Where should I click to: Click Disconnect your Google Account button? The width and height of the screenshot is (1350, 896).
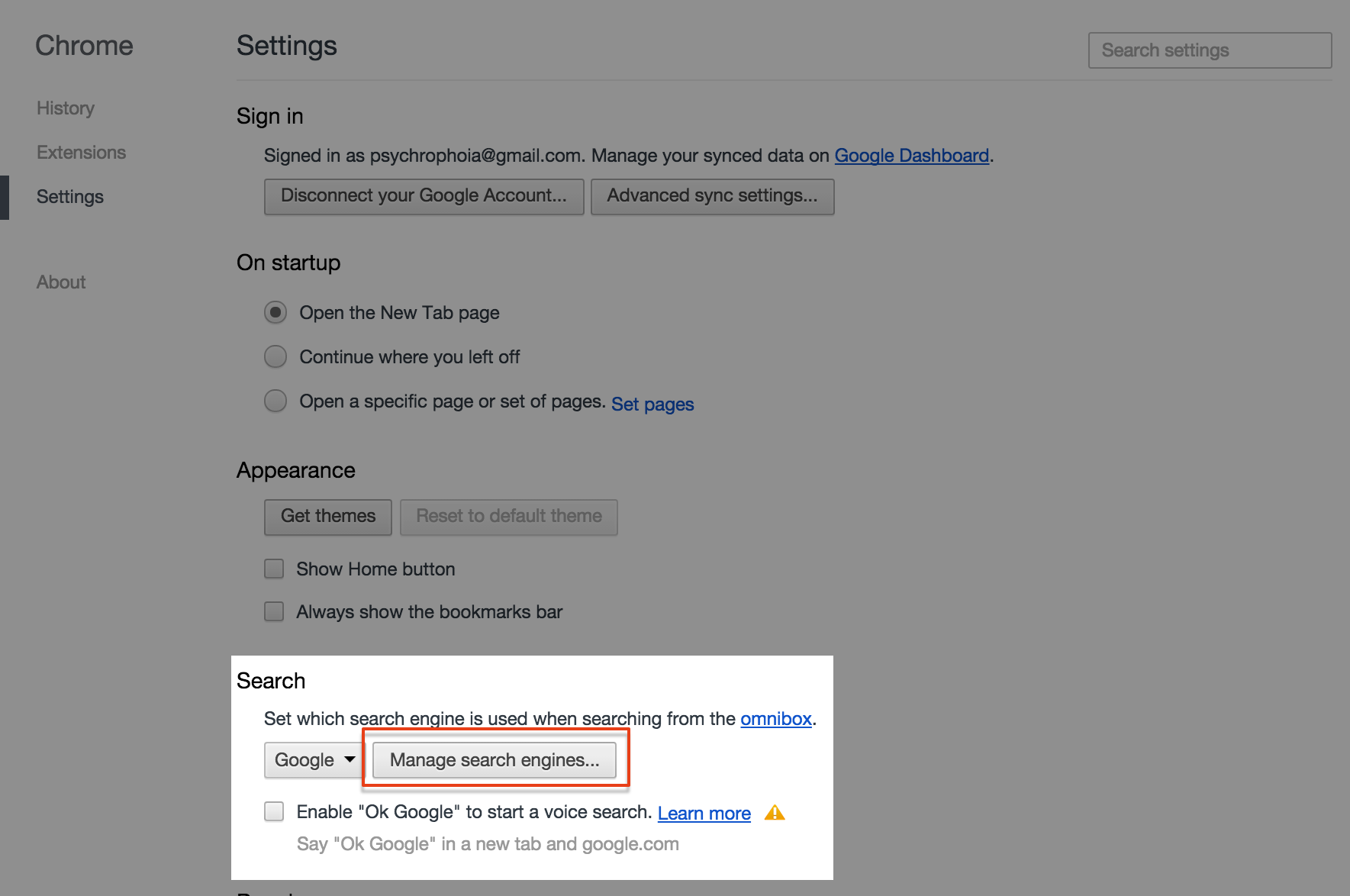(x=424, y=196)
